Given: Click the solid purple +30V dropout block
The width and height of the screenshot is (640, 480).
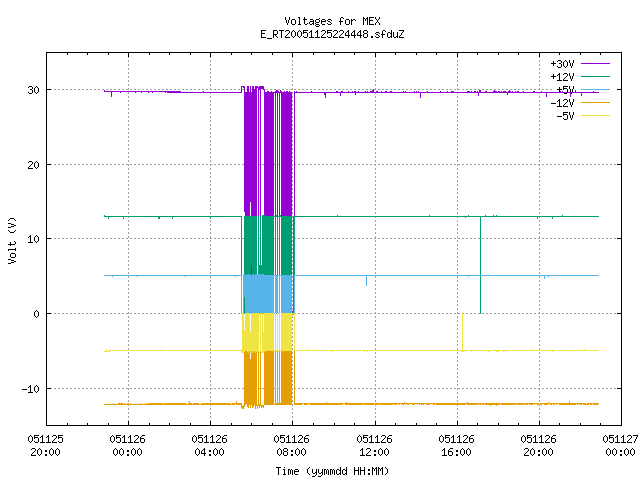Looking at the screenshot, I should [268, 153].
